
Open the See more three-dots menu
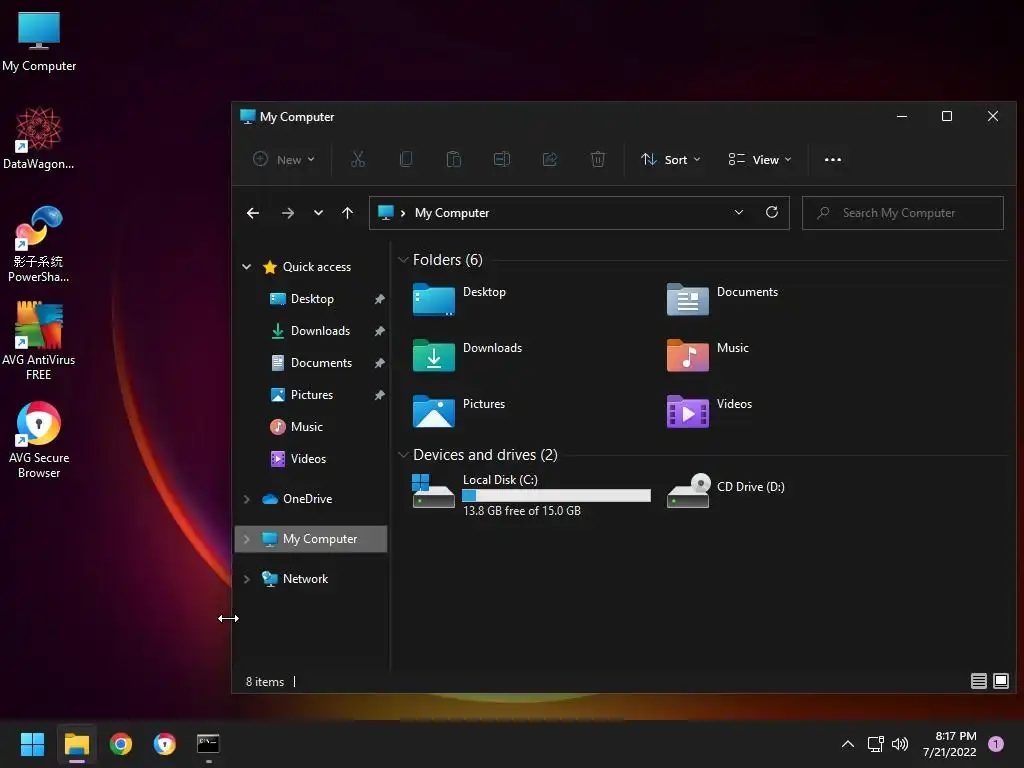[833, 159]
